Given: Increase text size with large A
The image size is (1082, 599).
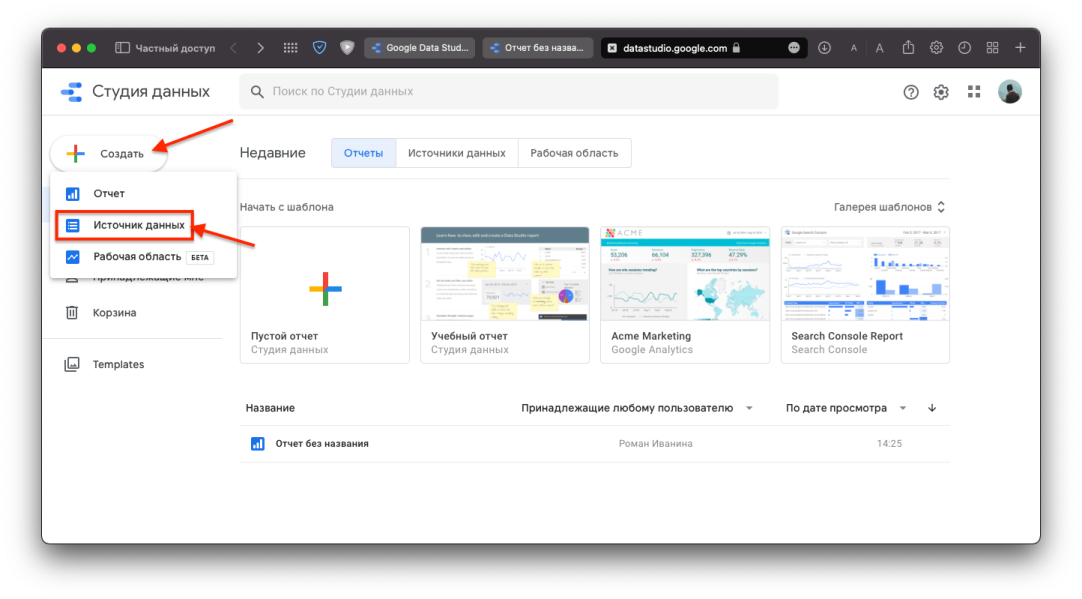Looking at the screenshot, I should (879, 48).
